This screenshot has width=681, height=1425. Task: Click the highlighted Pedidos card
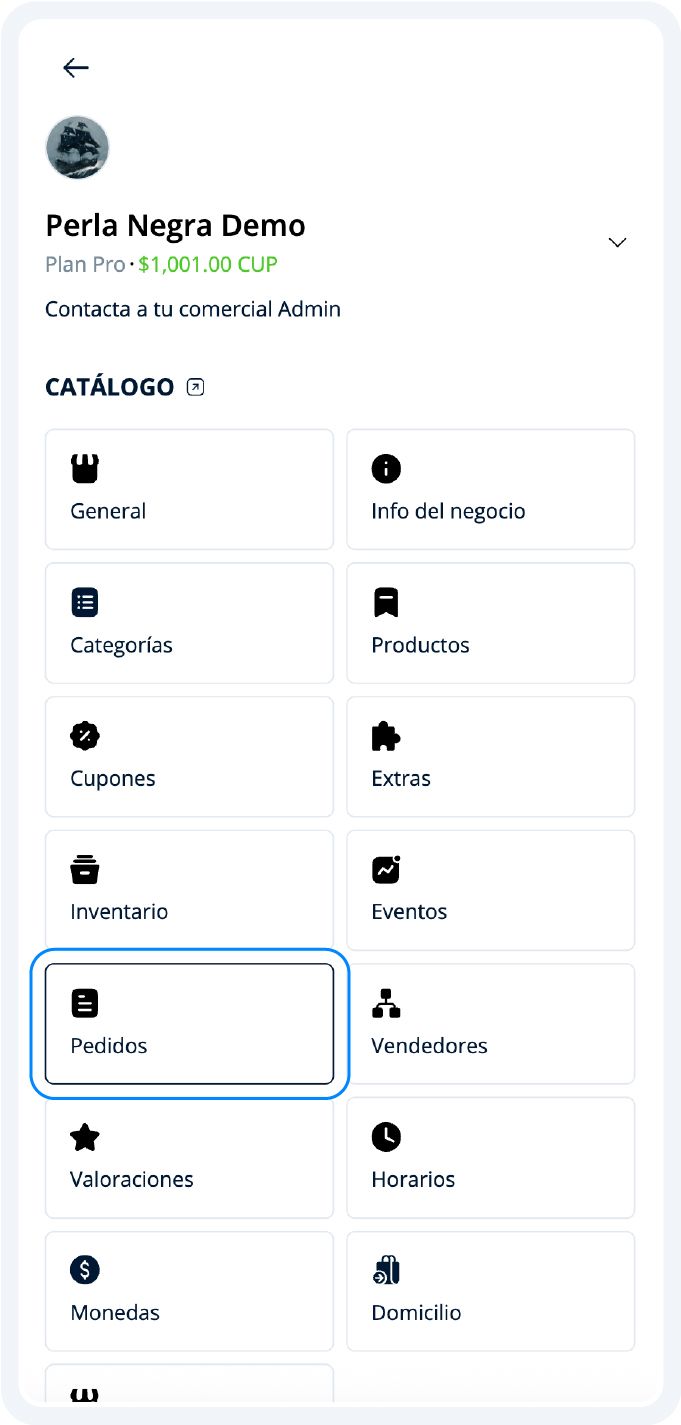tap(190, 1023)
